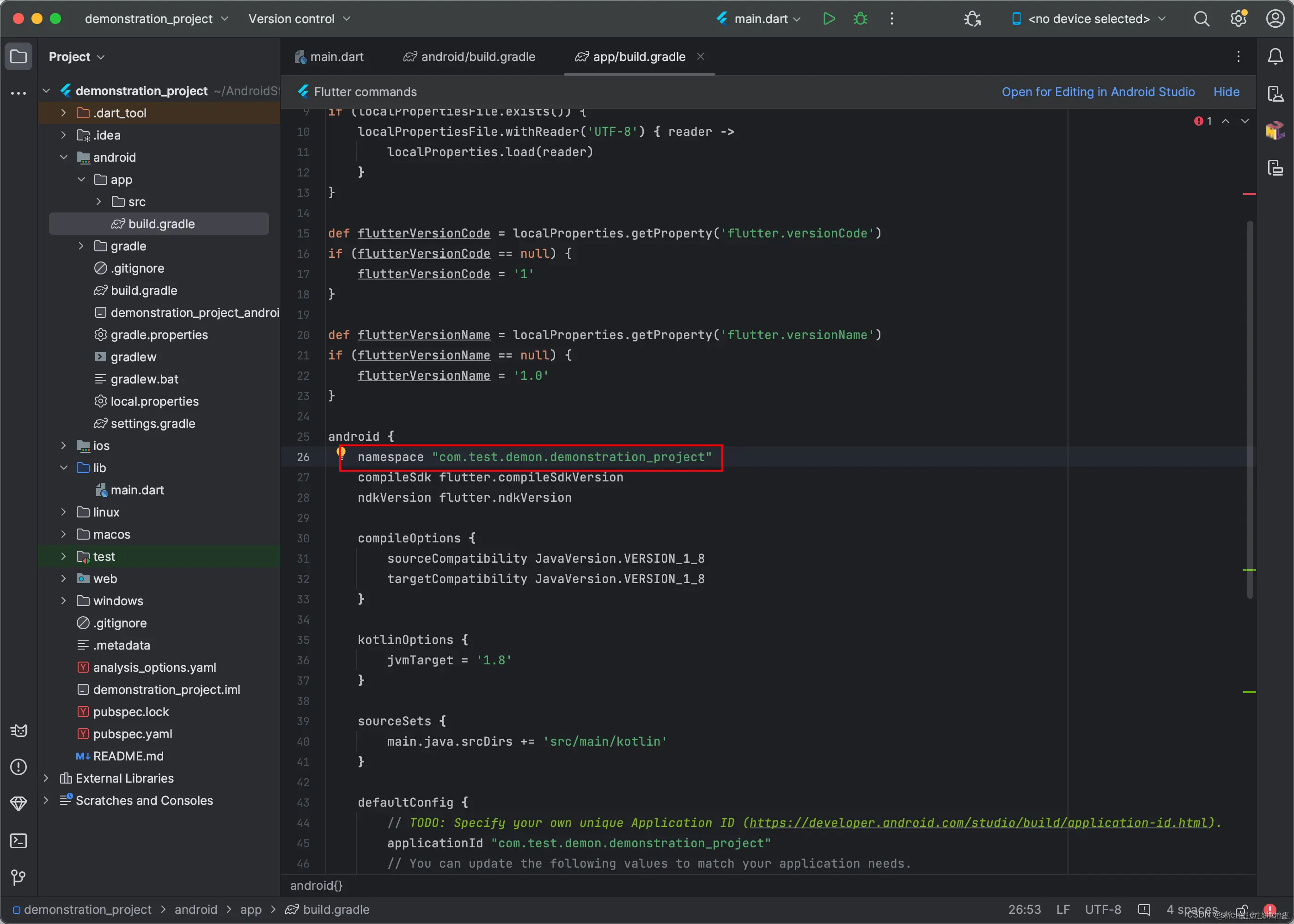Open the Terminal tool window icon
Viewport: 1294px width, 924px height.
18,841
